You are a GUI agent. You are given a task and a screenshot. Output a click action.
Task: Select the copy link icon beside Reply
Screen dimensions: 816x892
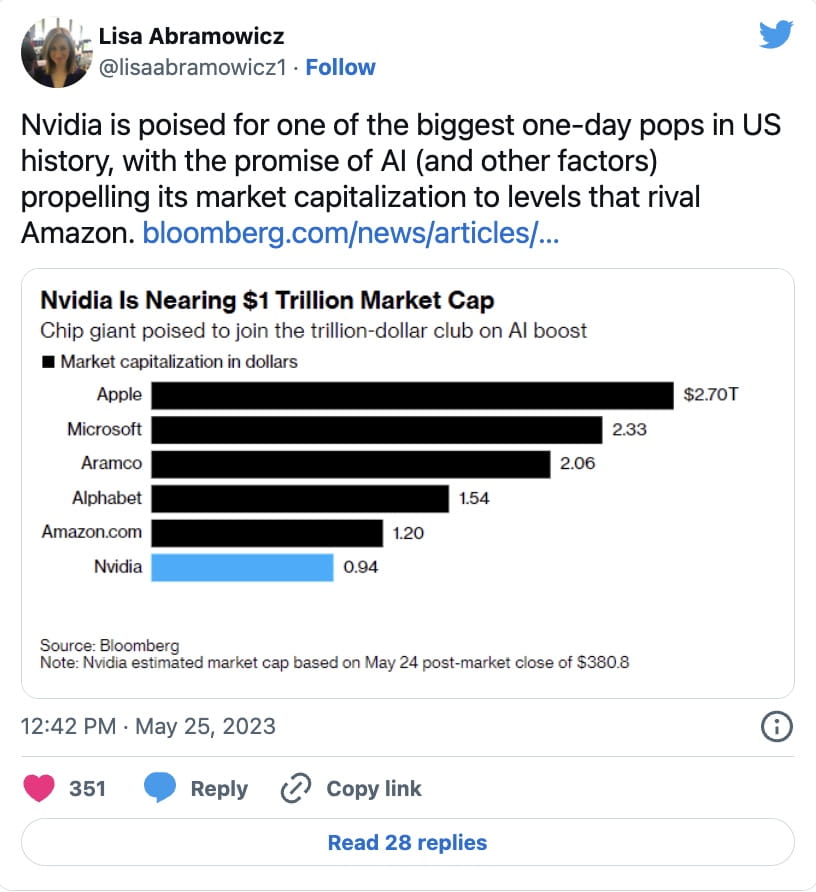[295, 788]
